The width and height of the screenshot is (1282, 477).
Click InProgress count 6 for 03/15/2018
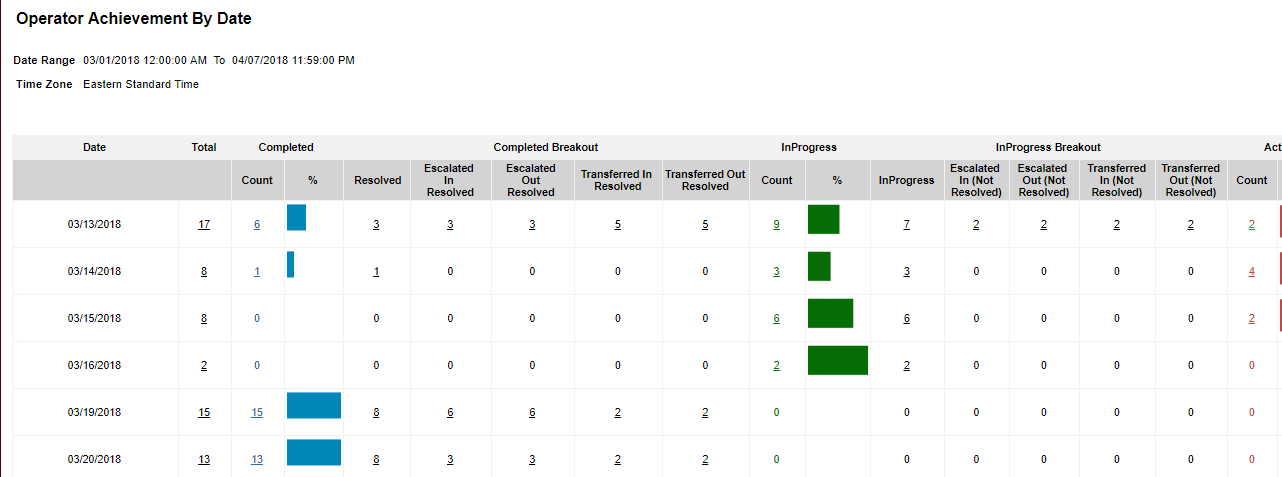point(776,318)
